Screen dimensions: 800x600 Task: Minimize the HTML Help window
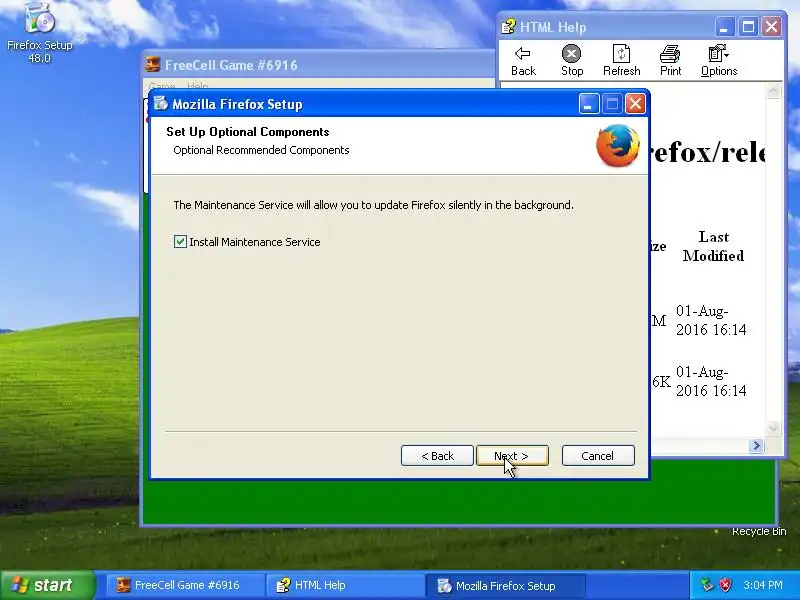point(724,27)
